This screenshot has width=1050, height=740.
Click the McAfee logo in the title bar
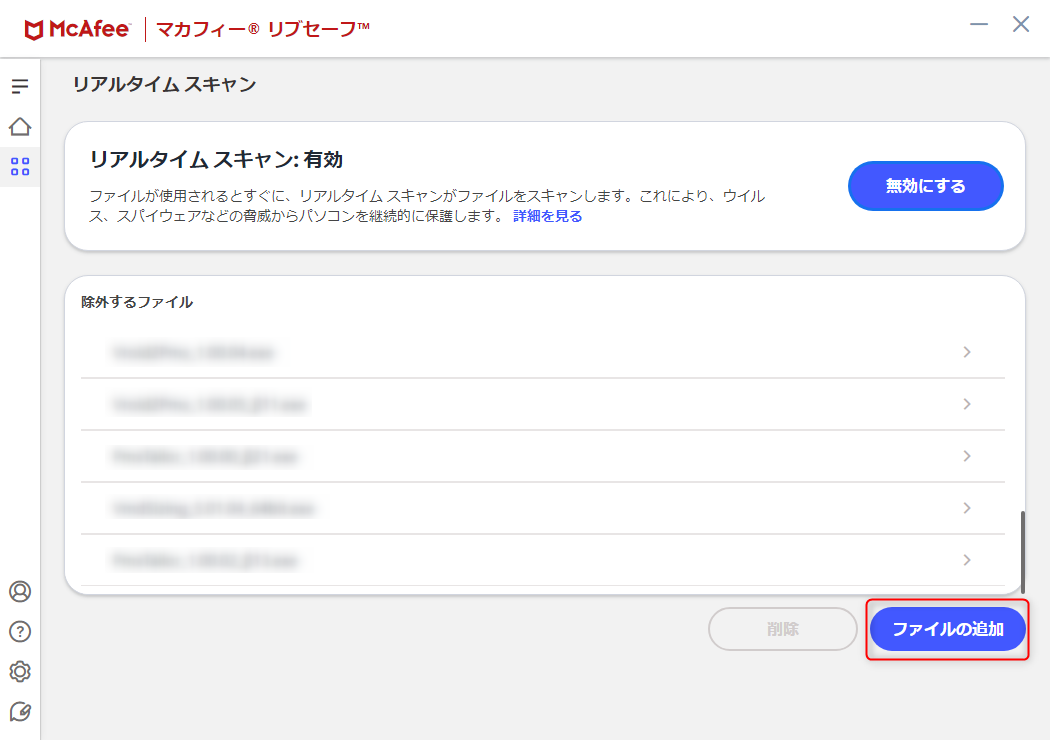(76, 29)
